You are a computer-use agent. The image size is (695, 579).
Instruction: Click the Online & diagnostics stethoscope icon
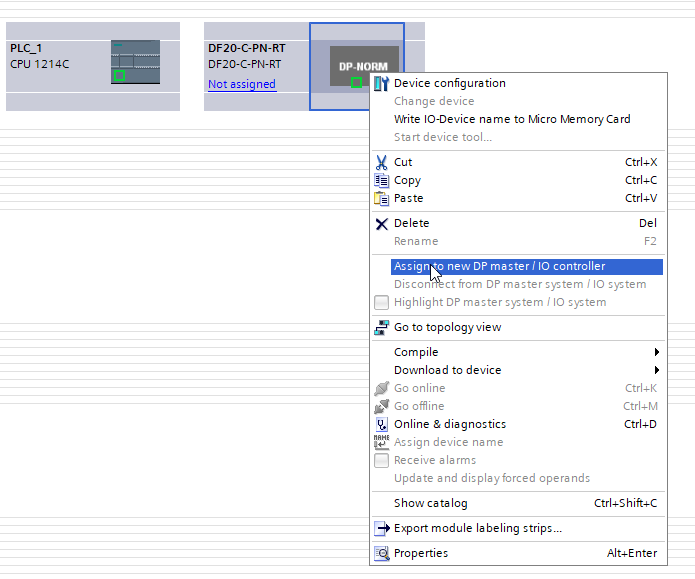pos(381,424)
